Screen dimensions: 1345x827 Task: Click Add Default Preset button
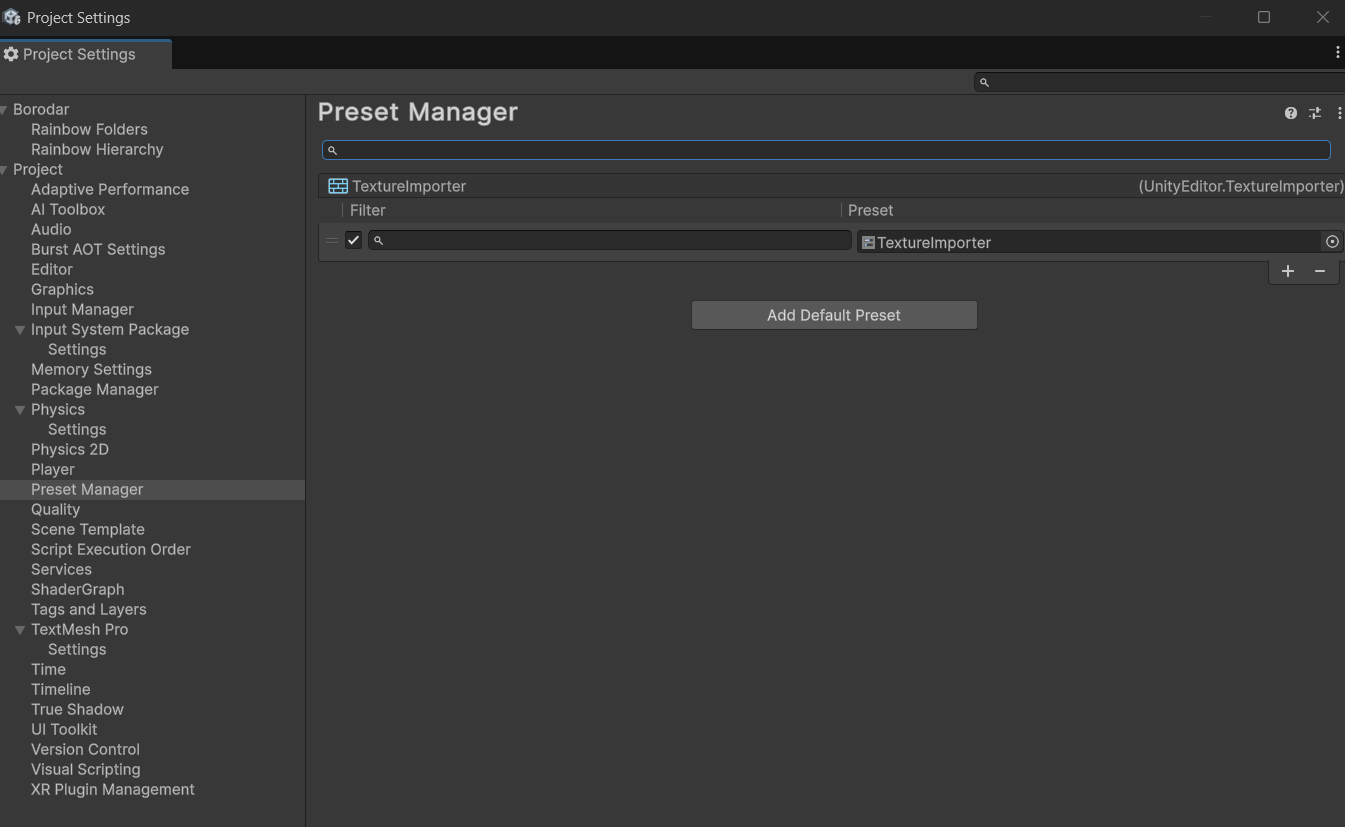point(834,315)
